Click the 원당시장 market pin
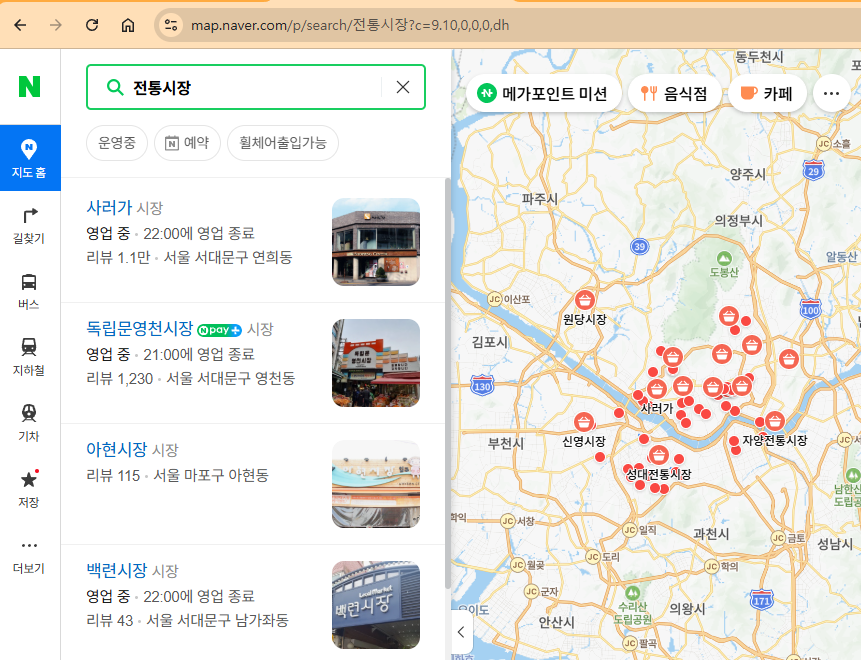The image size is (861, 660). tap(585, 300)
